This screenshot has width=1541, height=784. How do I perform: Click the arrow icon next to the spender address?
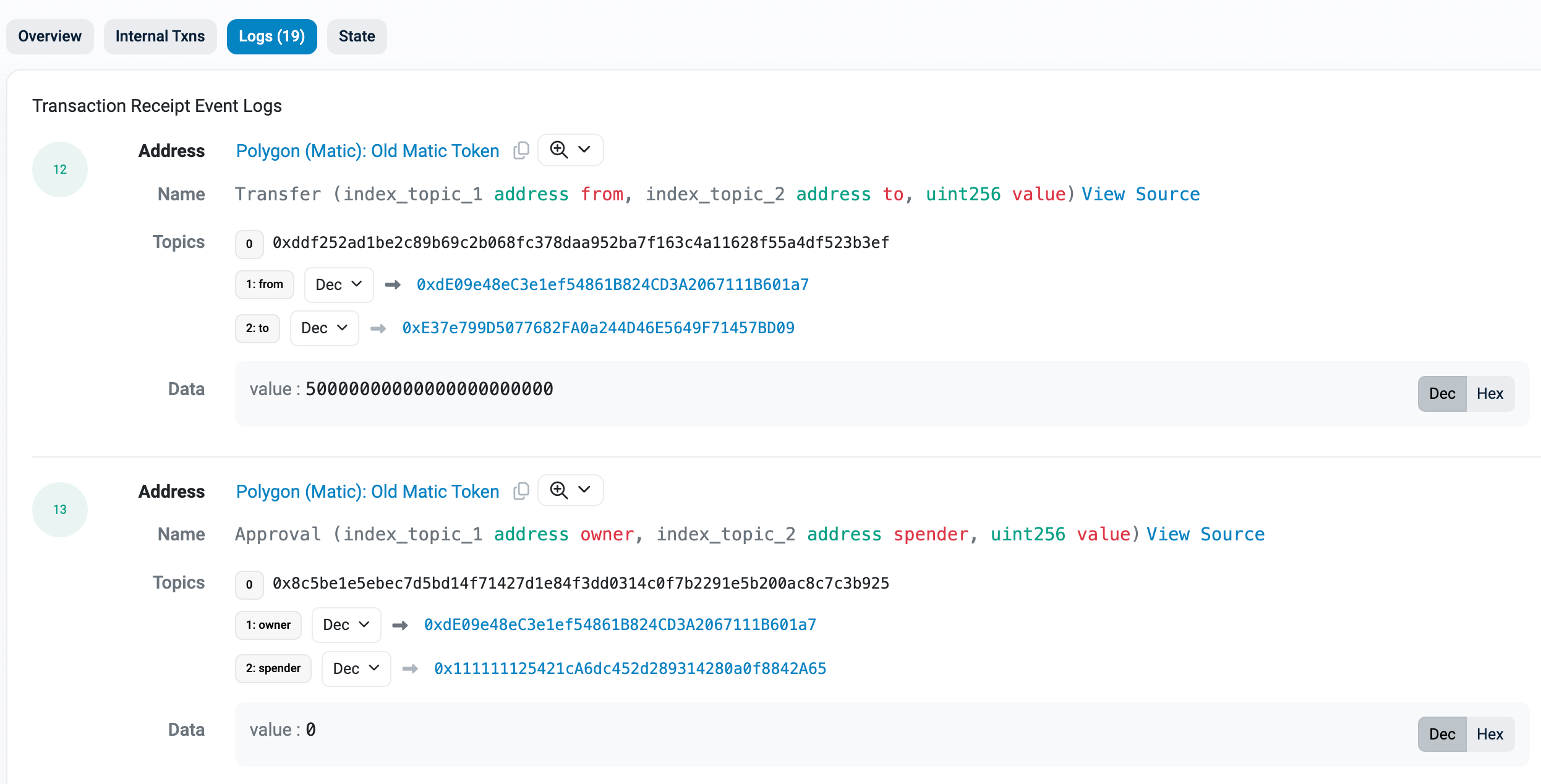tap(410, 668)
